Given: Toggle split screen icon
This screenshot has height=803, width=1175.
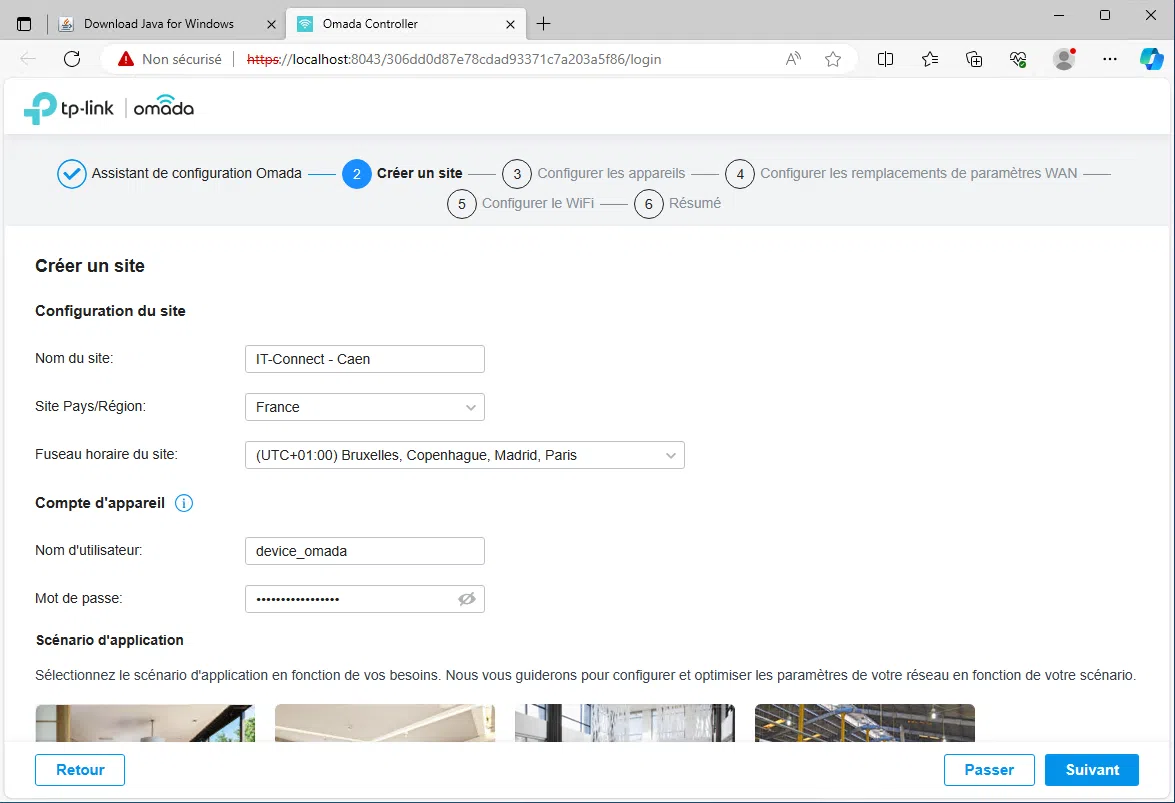Looking at the screenshot, I should point(885,59).
